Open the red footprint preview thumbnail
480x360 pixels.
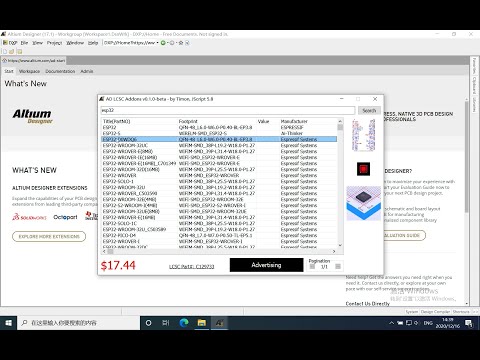363,169
